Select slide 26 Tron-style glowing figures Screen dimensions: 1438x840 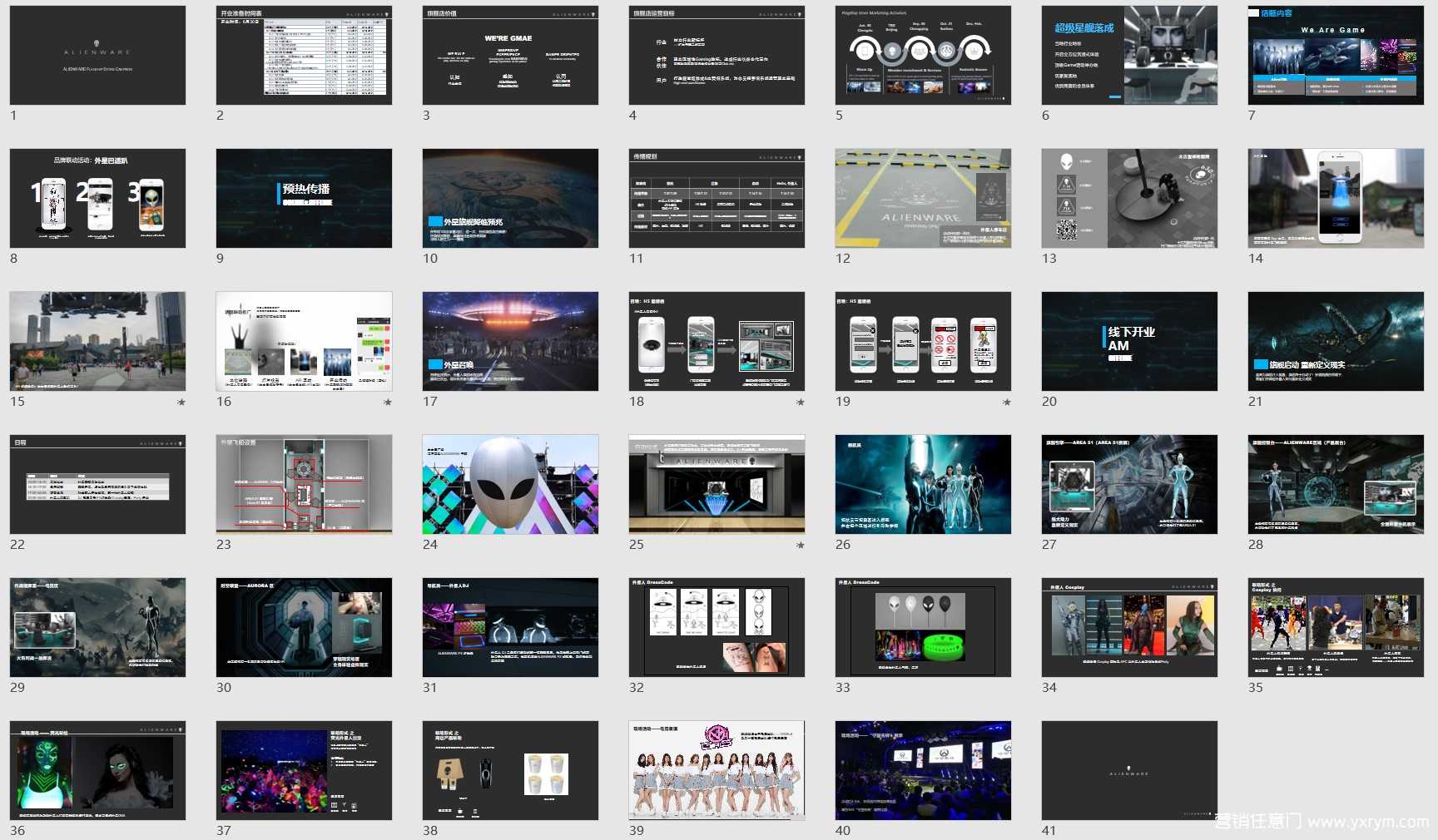click(x=923, y=484)
